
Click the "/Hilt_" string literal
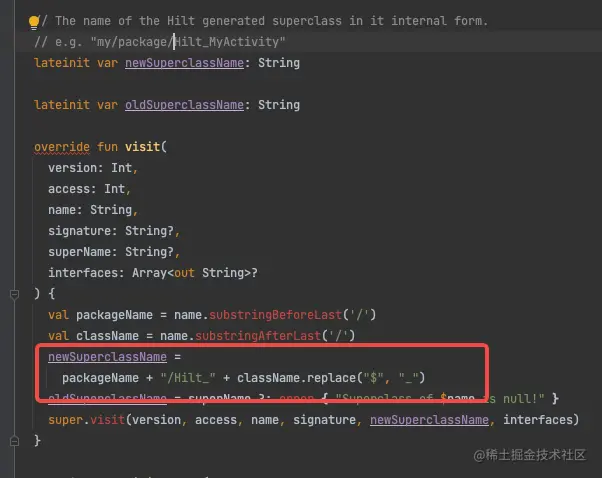point(188,378)
